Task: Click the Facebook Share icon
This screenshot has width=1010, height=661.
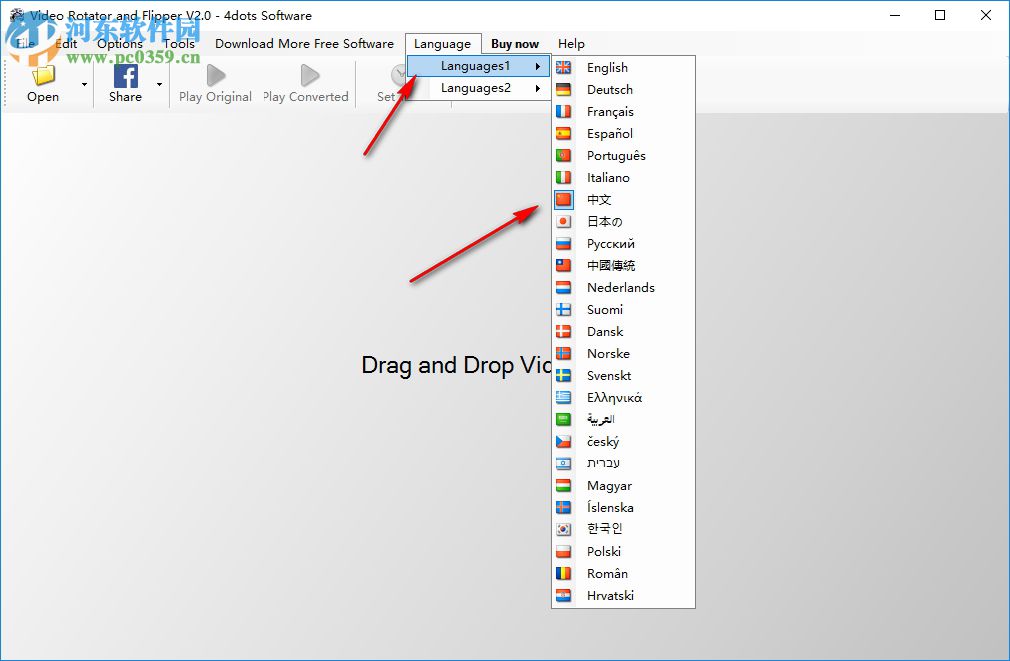Action: [126, 76]
